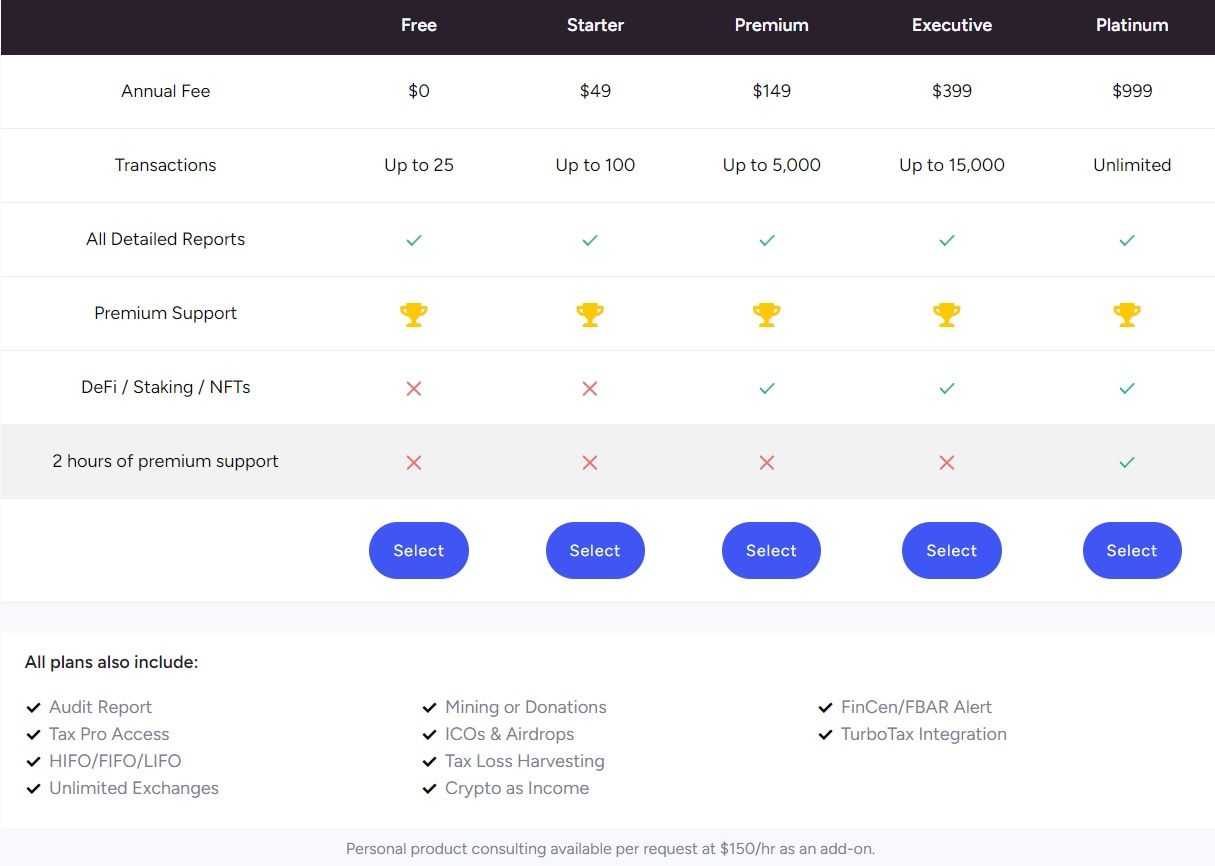The image size is (1215, 866).
Task: Click the All Detailed Reports checkmark for Platinum
Action: point(1127,240)
